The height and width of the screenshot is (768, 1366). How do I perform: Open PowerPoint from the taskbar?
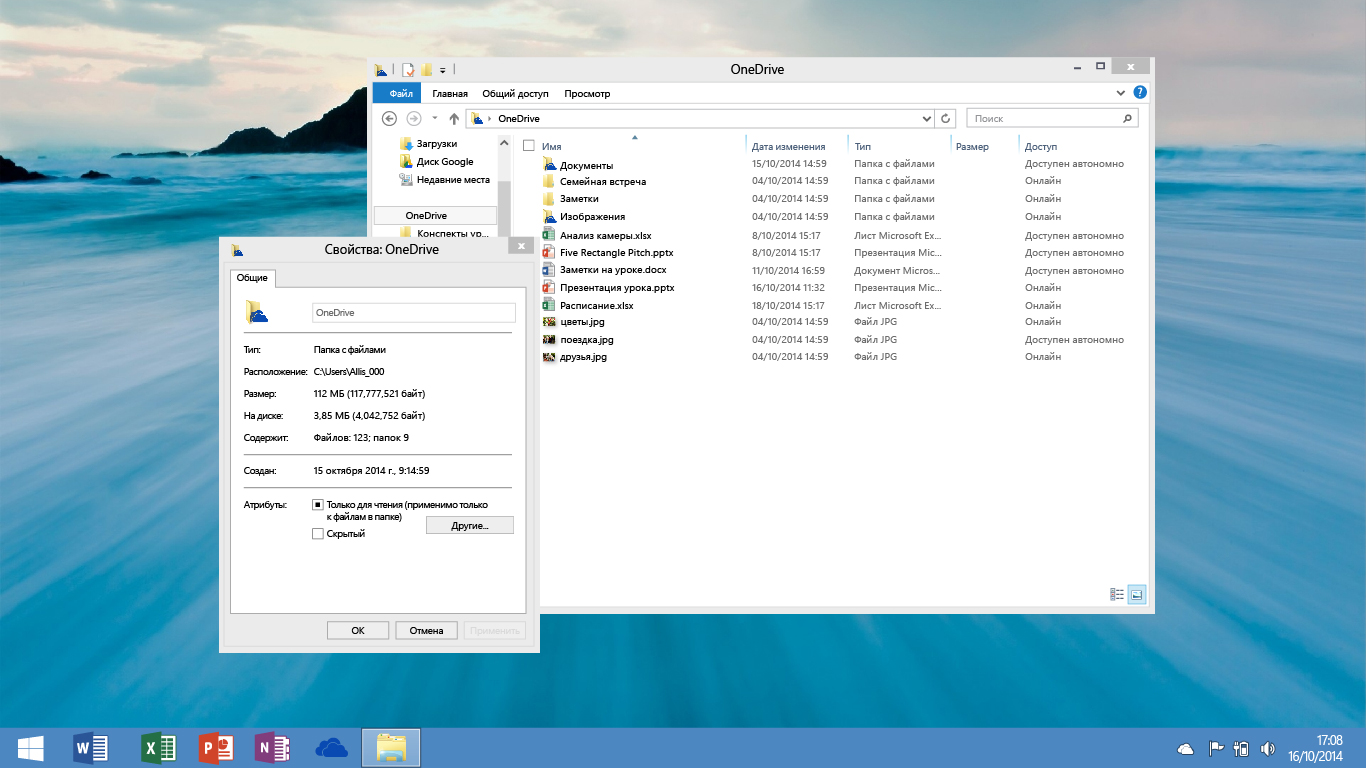point(215,747)
